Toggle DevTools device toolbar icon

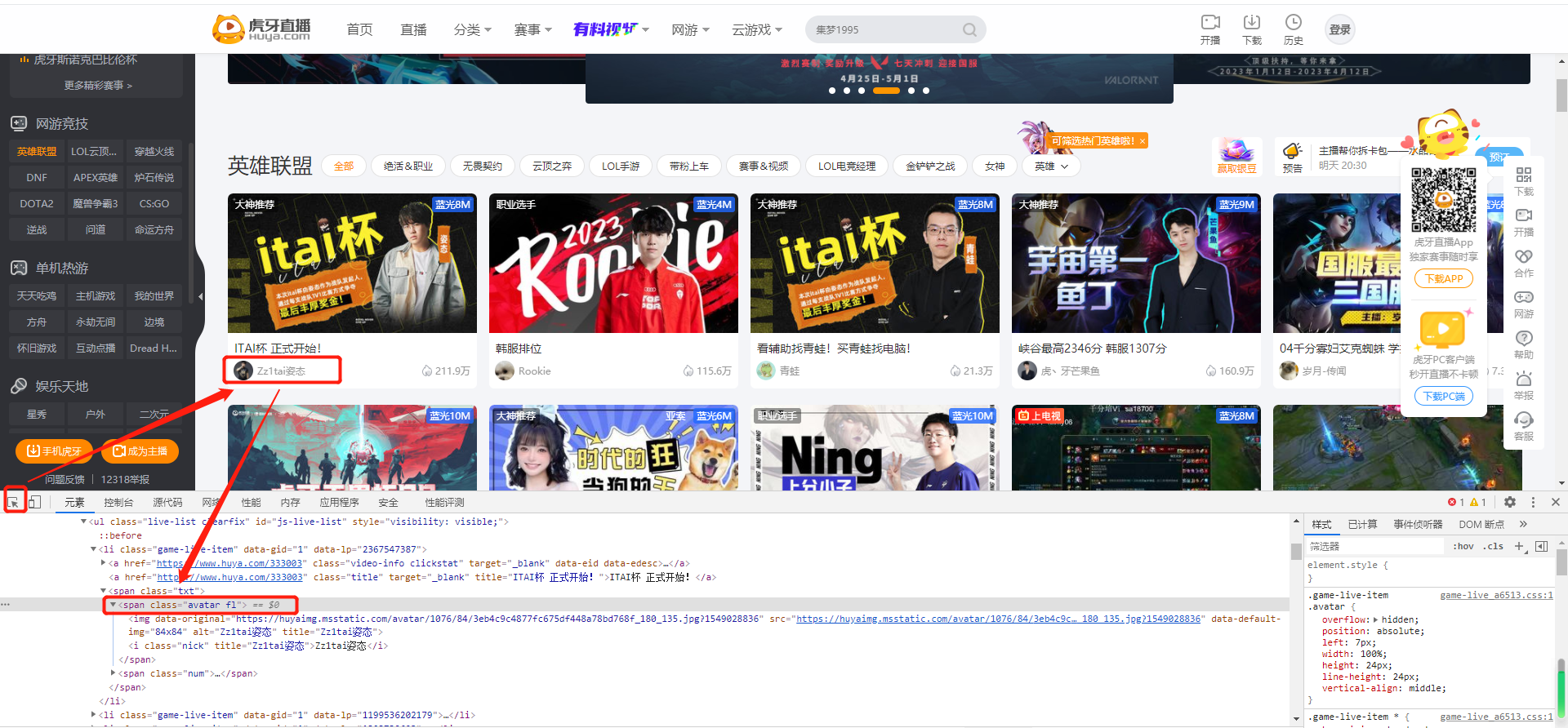(x=35, y=502)
